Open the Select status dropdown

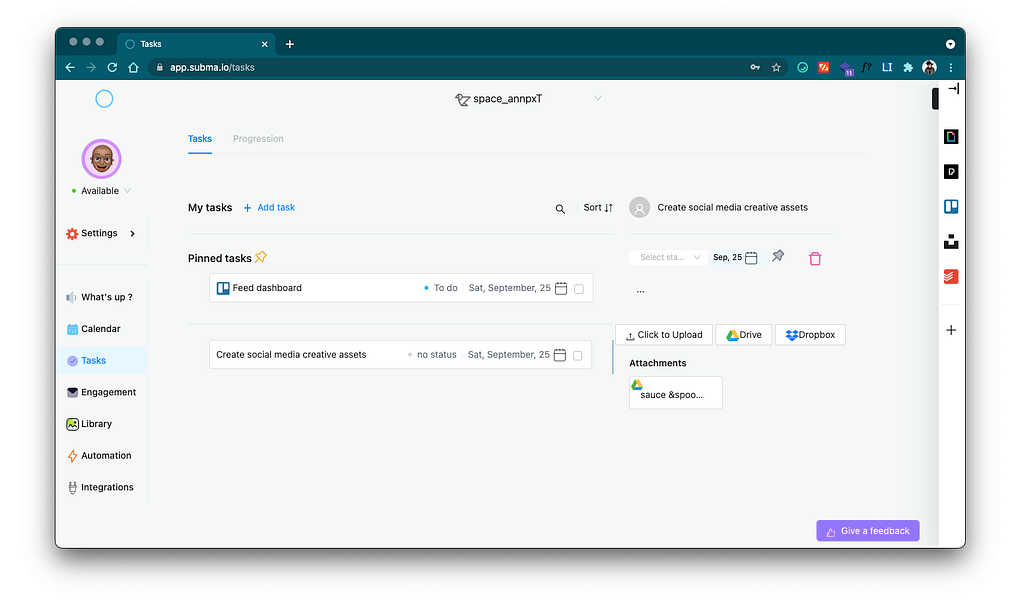tap(668, 257)
